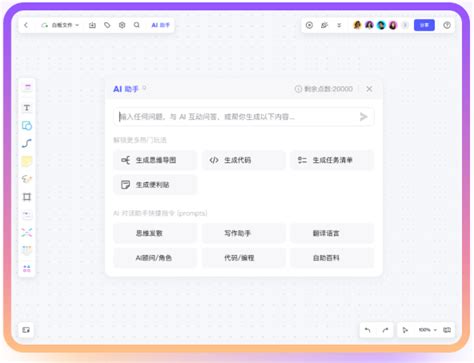Expand the collapse chevrons in top-right toolbar
This screenshot has height=363, width=474.
point(339,25)
